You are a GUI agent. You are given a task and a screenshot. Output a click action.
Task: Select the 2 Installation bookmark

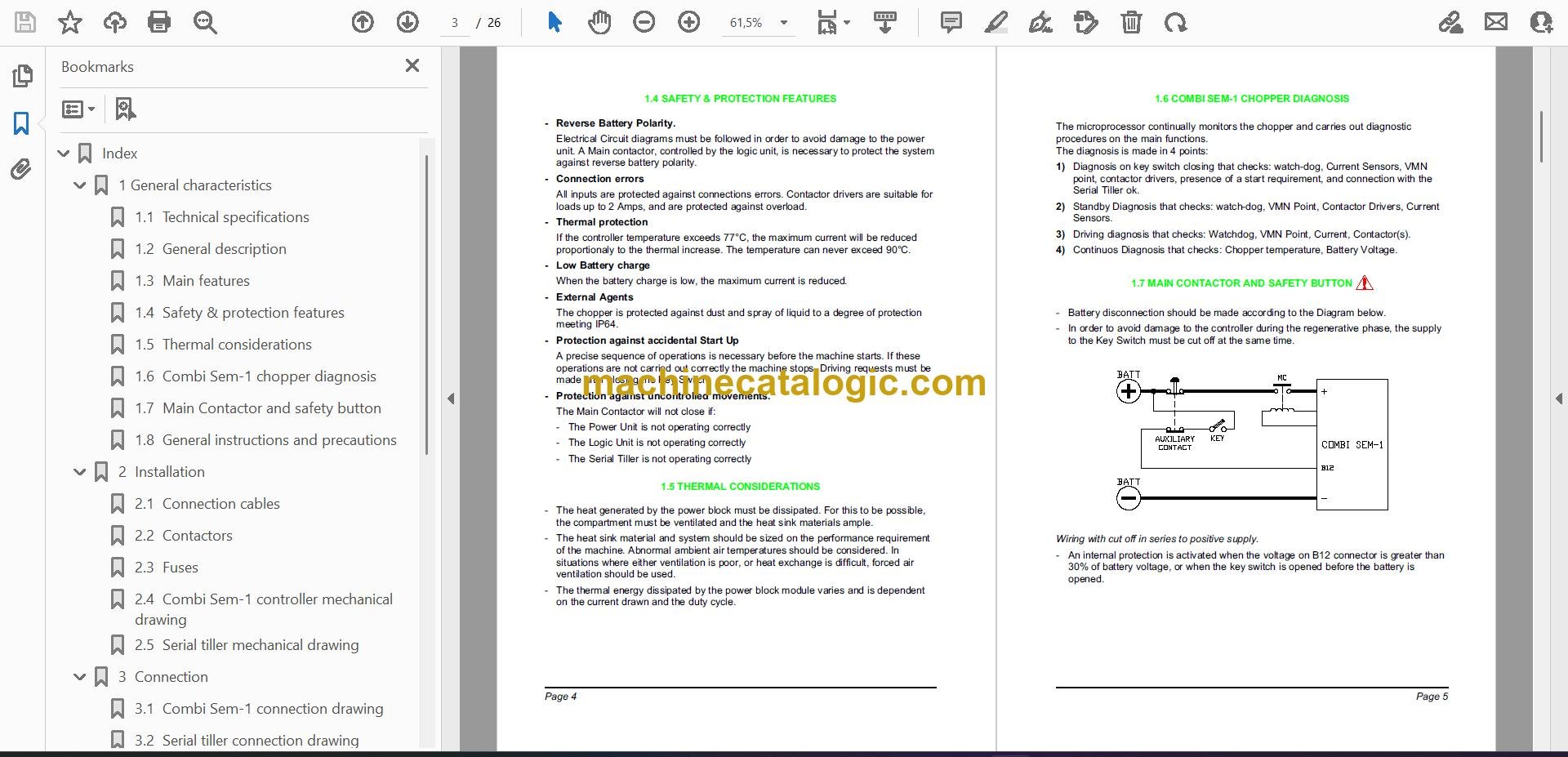tap(162, 472)
